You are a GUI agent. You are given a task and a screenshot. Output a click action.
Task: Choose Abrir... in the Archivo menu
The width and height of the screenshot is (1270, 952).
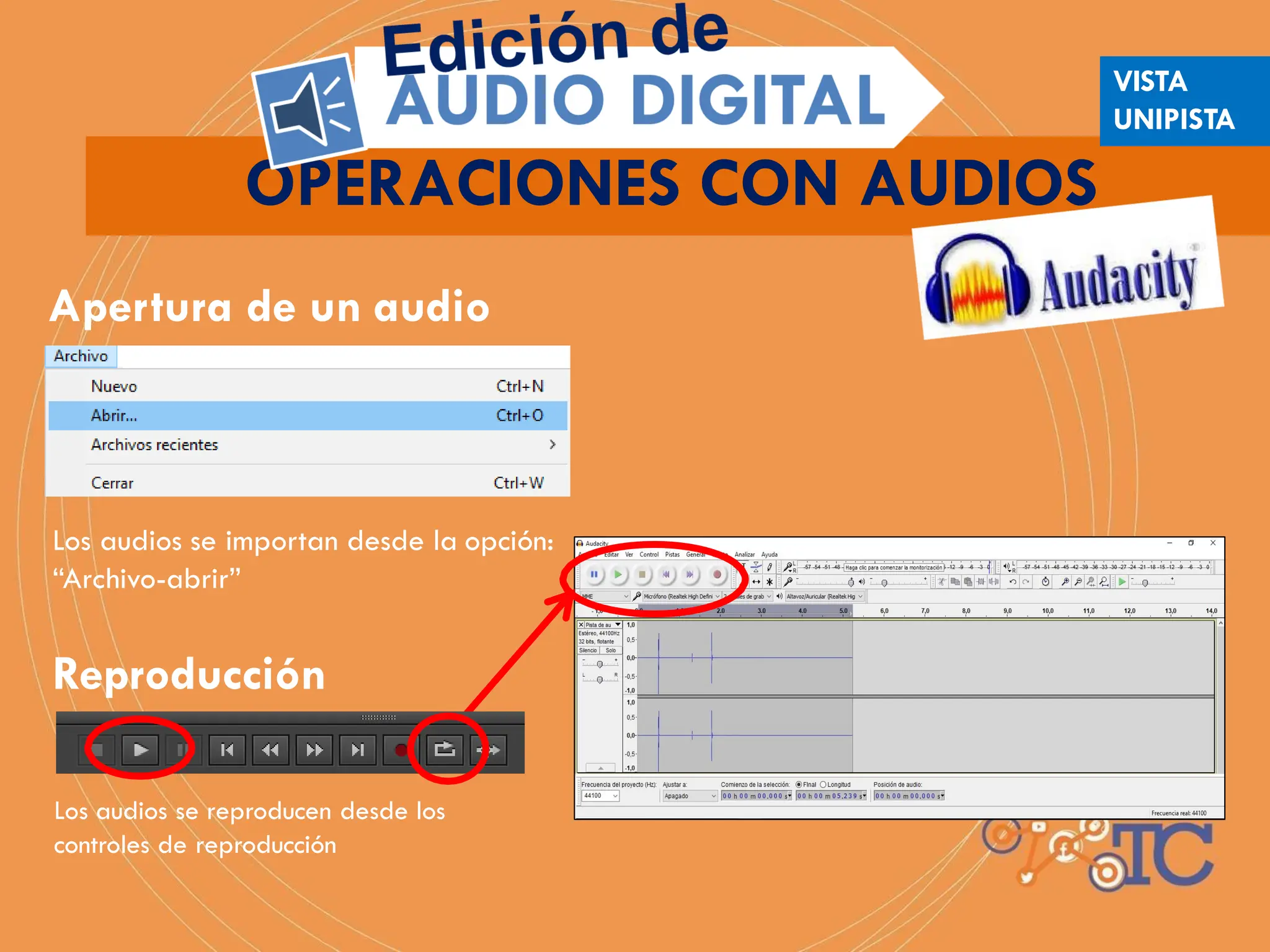[308, 415]
